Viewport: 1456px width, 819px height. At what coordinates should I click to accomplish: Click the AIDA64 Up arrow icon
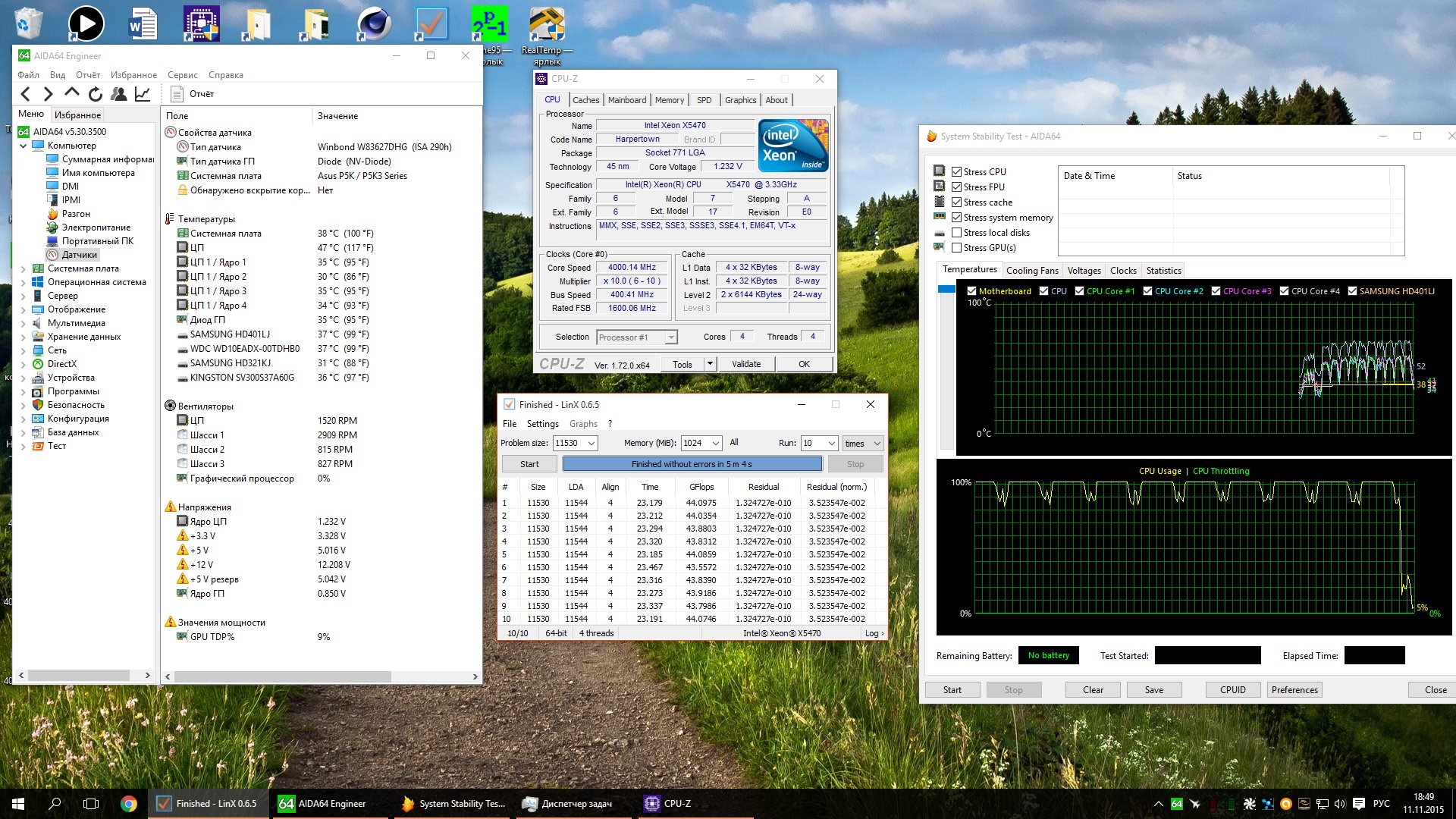pos(72,93)
